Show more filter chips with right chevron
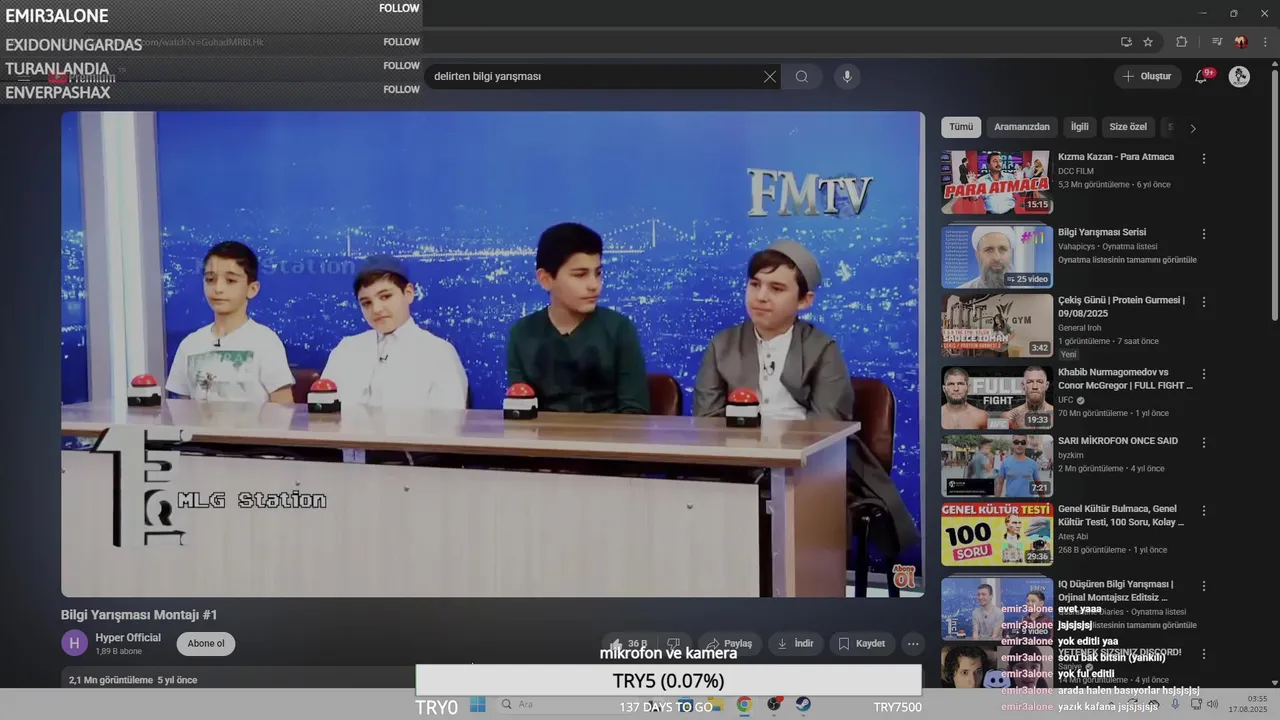The image size is (1280, 720). tap(1192, 128)
